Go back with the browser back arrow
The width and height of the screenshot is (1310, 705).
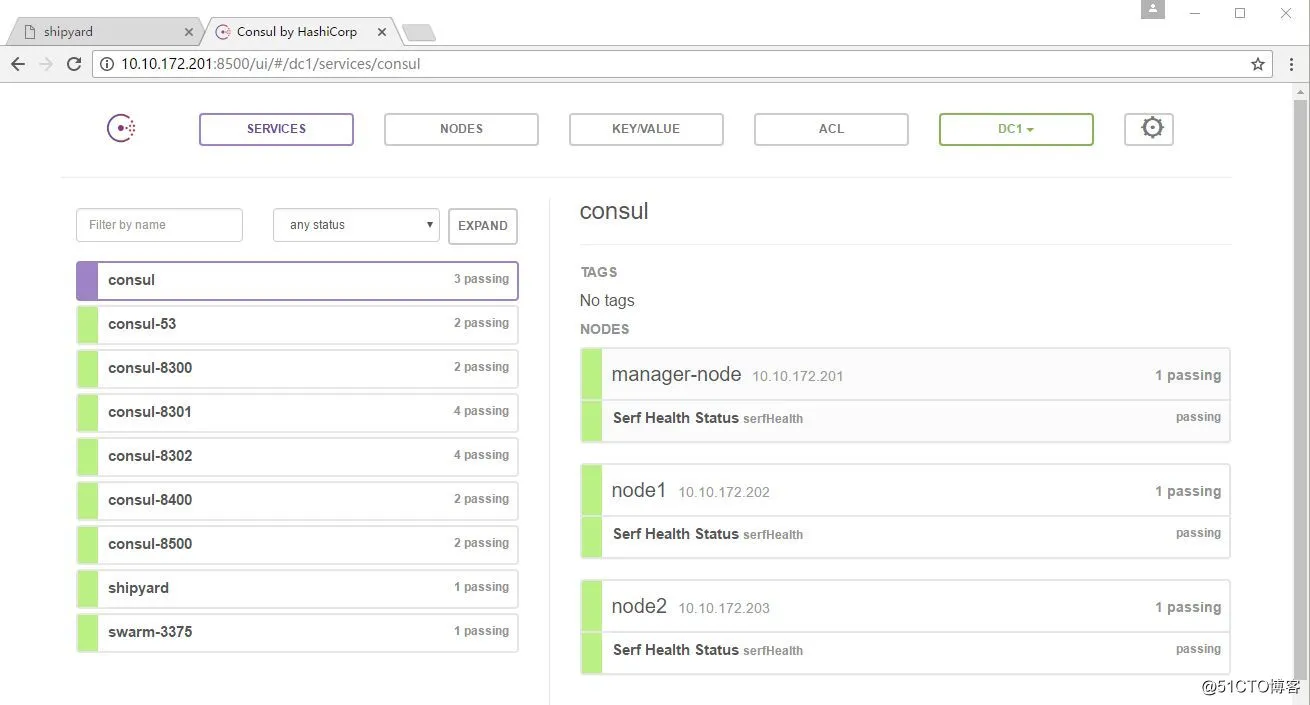pyautogui.click(x=18, y=63)
